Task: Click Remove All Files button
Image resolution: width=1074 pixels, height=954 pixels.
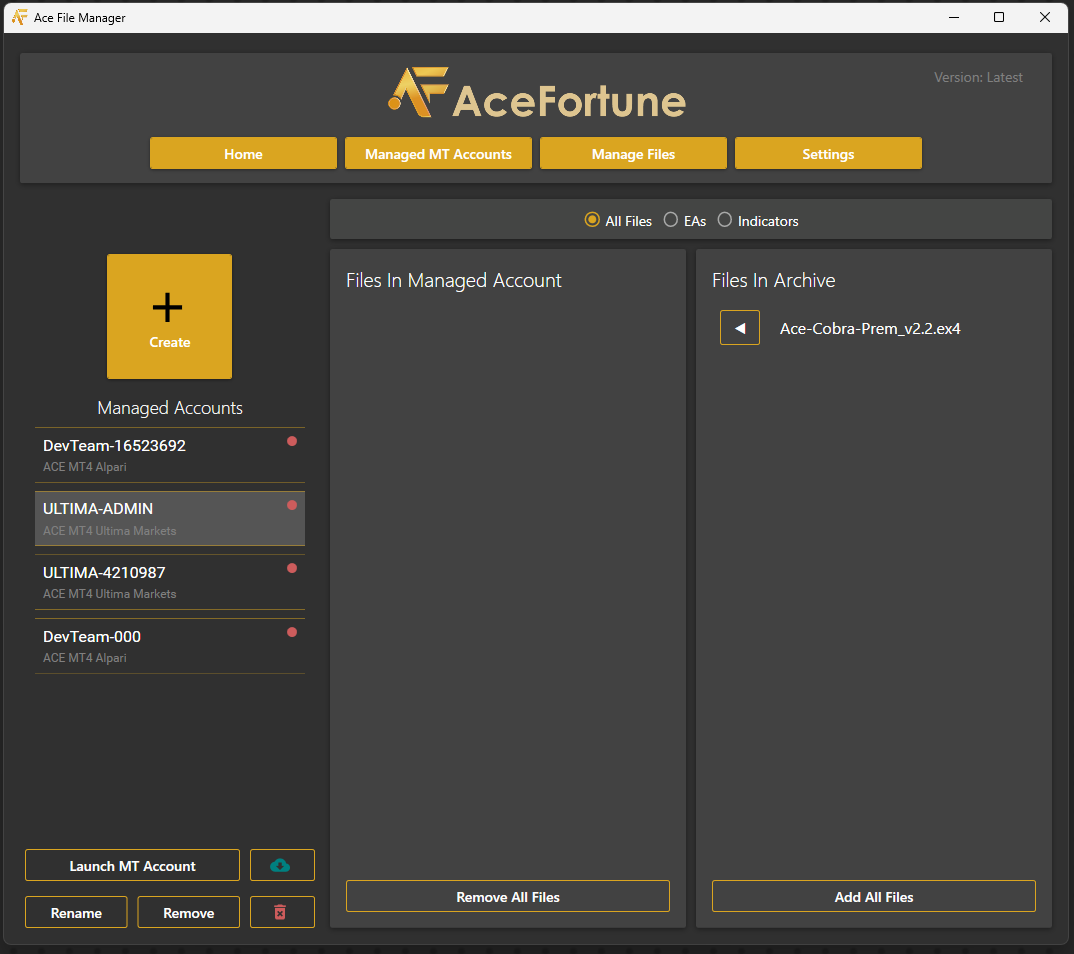Action: (x=508, y=896)
